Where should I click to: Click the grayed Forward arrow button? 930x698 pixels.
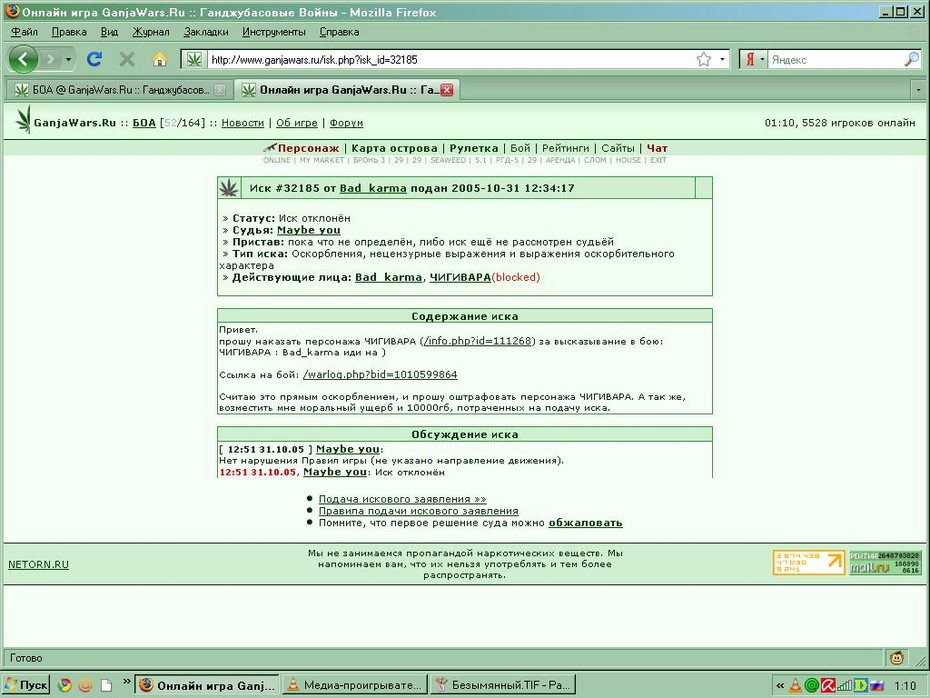(51, 59)
